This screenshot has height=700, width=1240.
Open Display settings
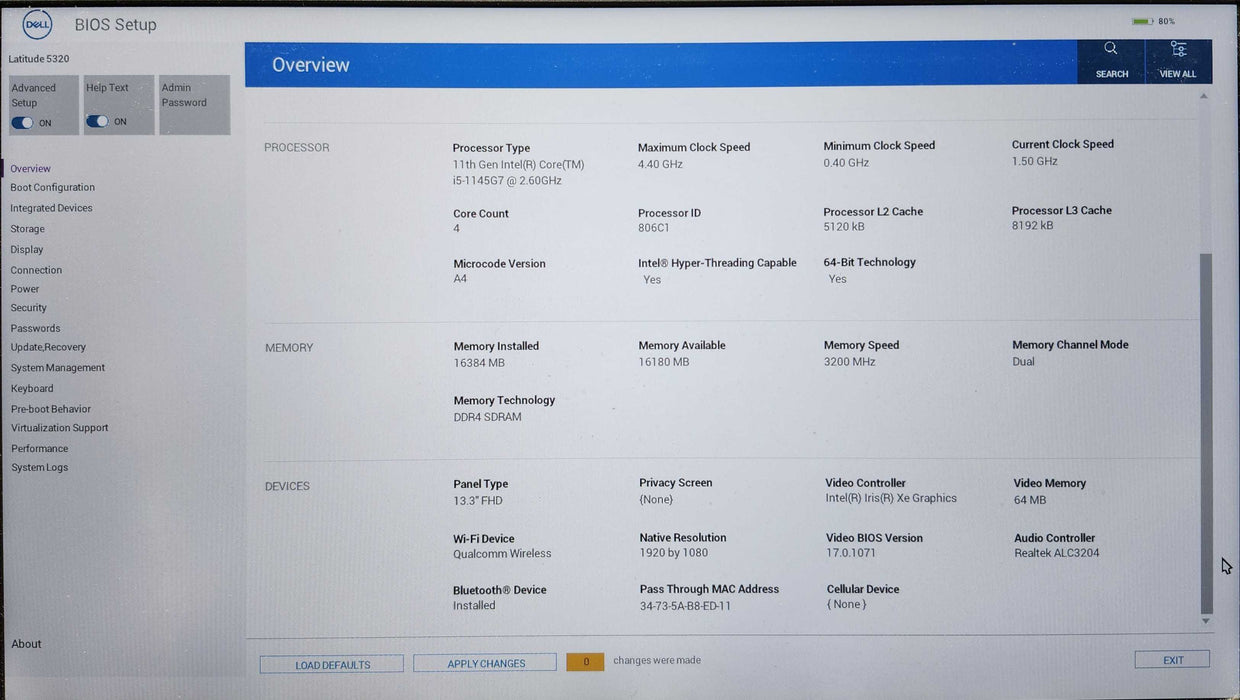[x=27, y=249]
